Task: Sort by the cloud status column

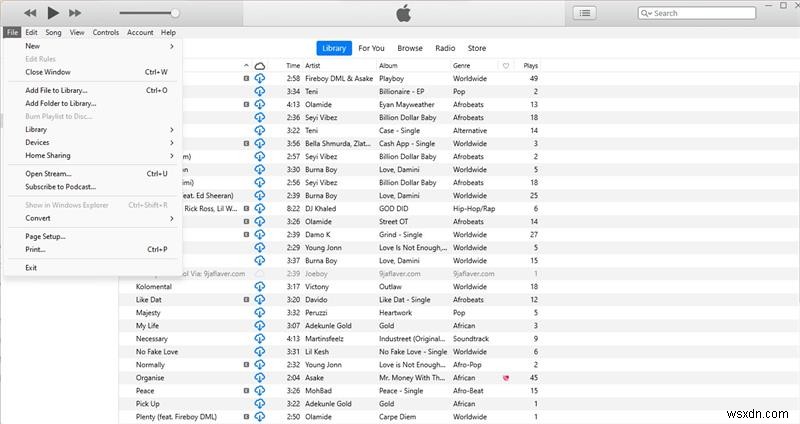Action: (260, 65)
